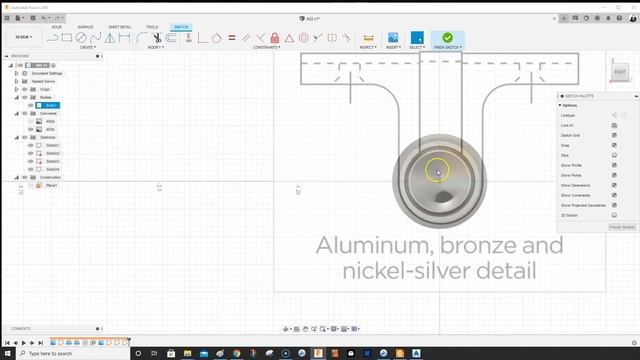Apply the Equal constraint
This screenshot has width=640, height=360.
click(232, 38)
